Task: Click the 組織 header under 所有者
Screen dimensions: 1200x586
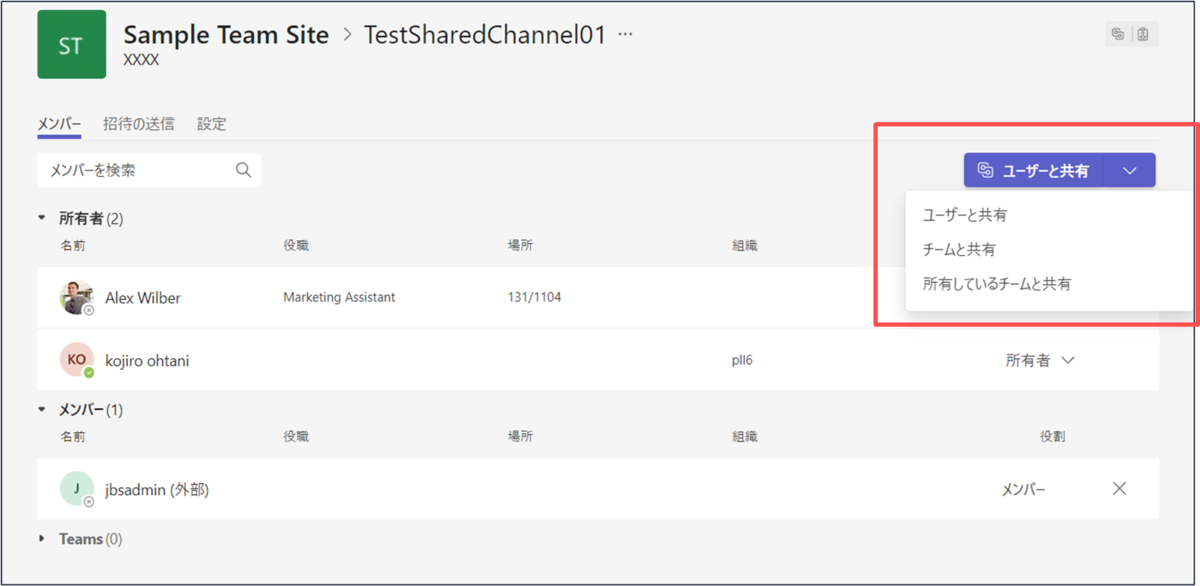Action: (x=744, y=245)
